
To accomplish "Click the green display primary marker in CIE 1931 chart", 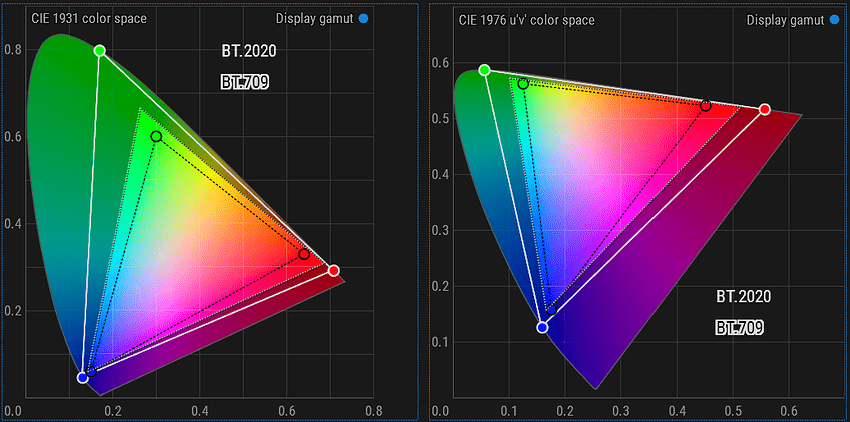I will coord(99,50).
